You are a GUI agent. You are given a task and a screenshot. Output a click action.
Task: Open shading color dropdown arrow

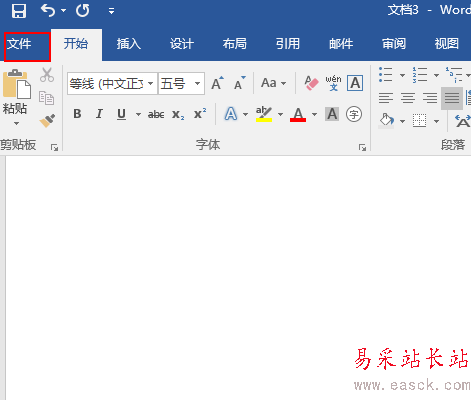pyautogui.click(x=402, y=121)
